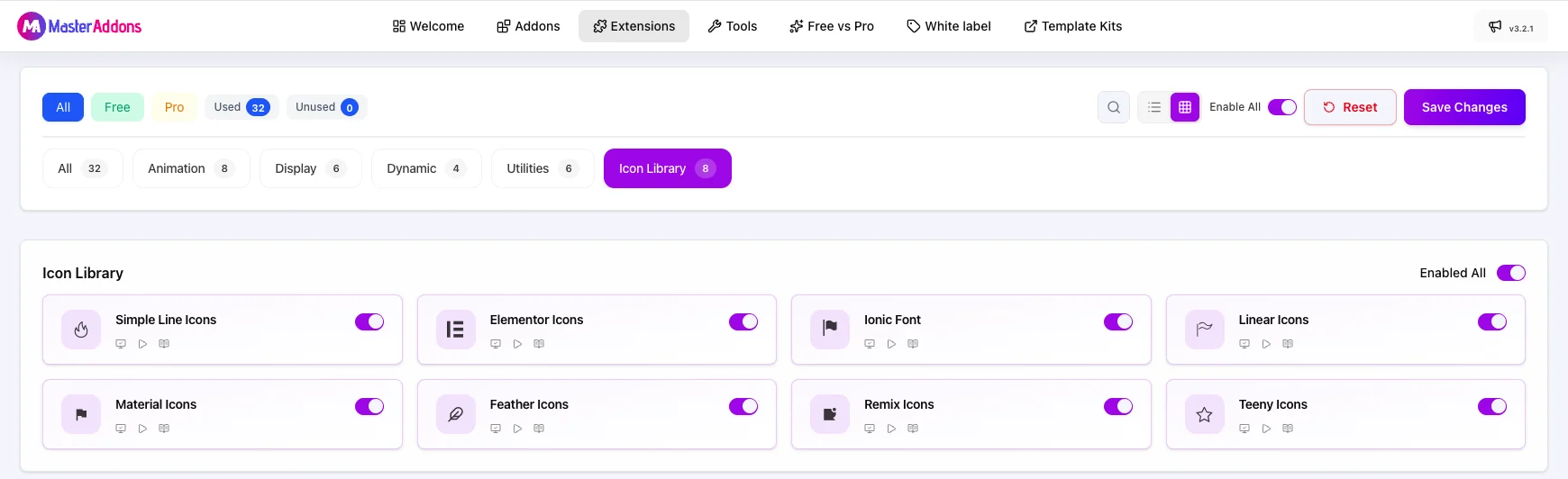Screen dimensions: 1568x479
Task: Open the docs book icon for Feather Icons
Action: point(539,429)
